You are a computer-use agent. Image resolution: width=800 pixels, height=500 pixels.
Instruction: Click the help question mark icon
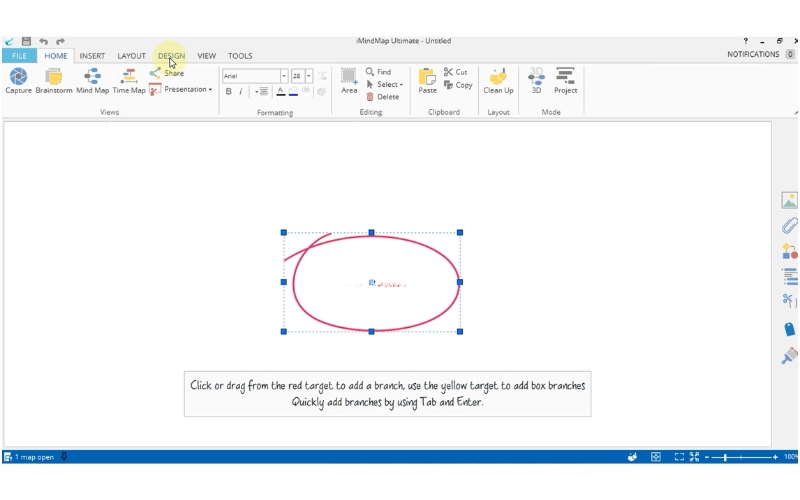pyautogui.click(x=745, y=41)
